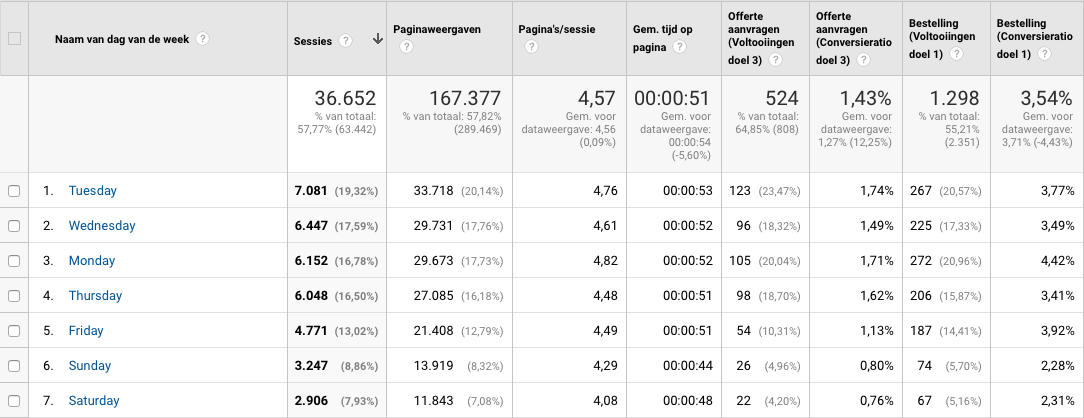Click the Sessies sort descending arrow
Screen dimensions: 1084x418
point(377,40)
